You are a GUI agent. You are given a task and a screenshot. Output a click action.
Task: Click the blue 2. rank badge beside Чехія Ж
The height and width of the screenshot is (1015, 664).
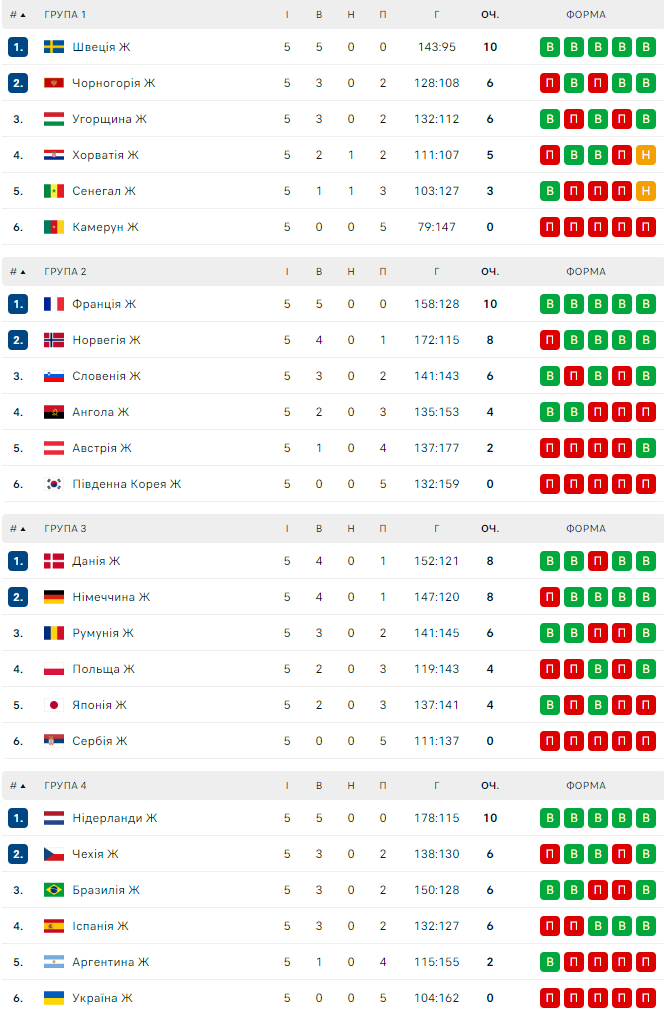coord(18,854)
